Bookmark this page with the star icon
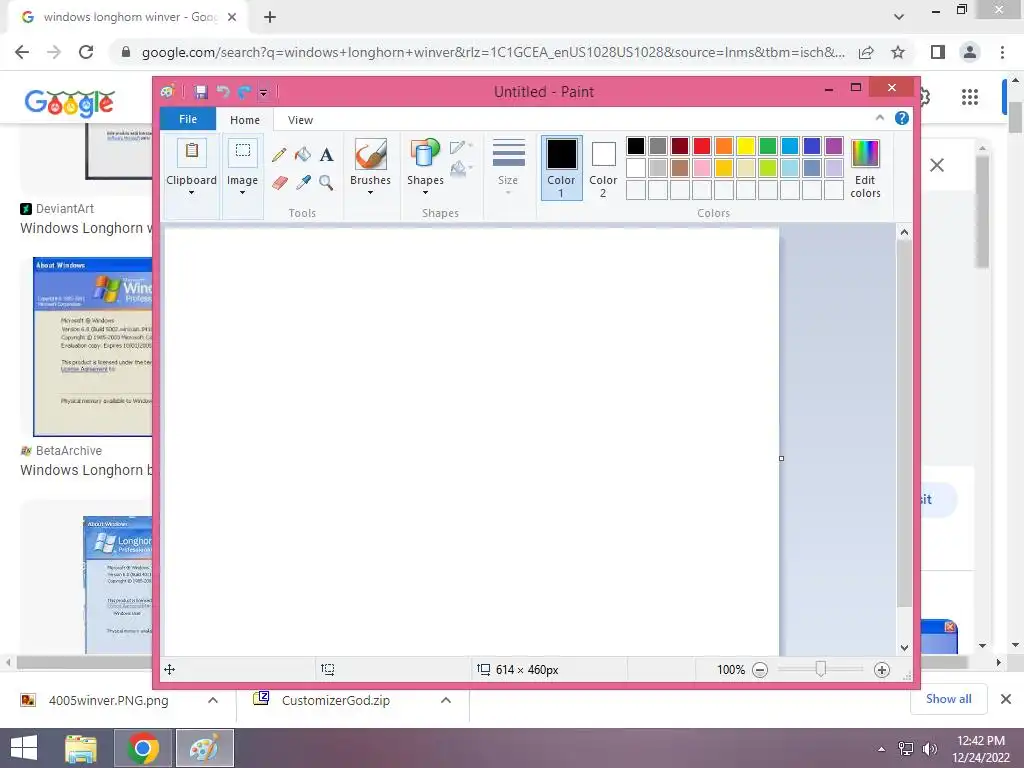 pyautogui.click(x=898, y=52)
